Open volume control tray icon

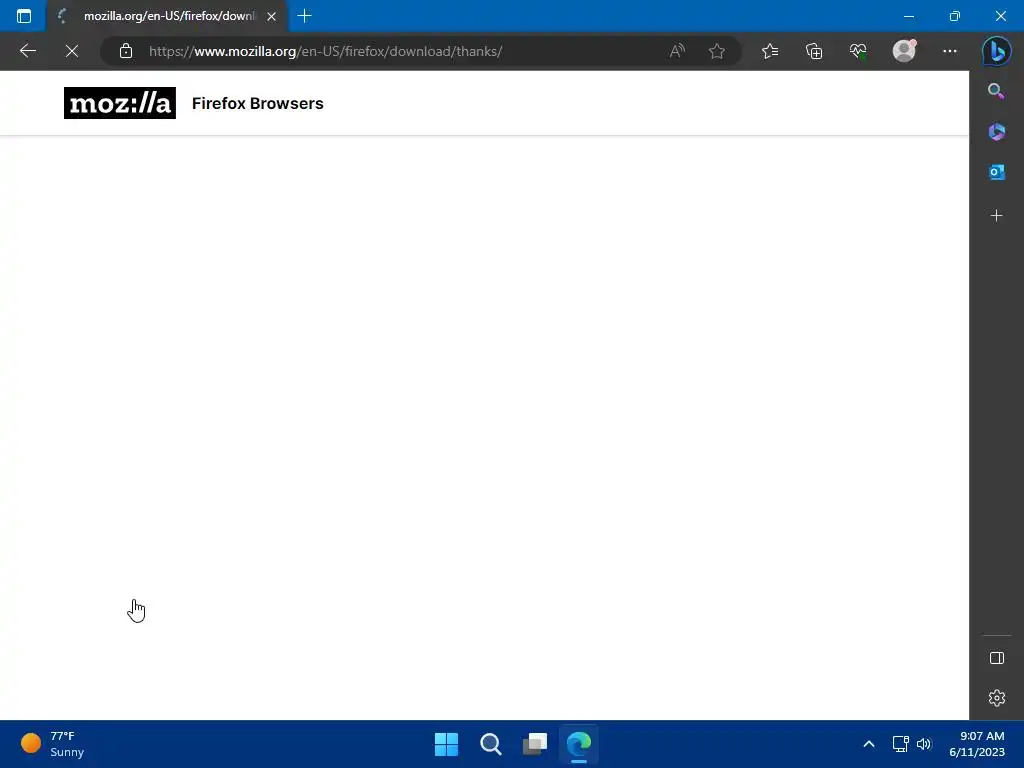pyautogui.click(x=923, y=744)
